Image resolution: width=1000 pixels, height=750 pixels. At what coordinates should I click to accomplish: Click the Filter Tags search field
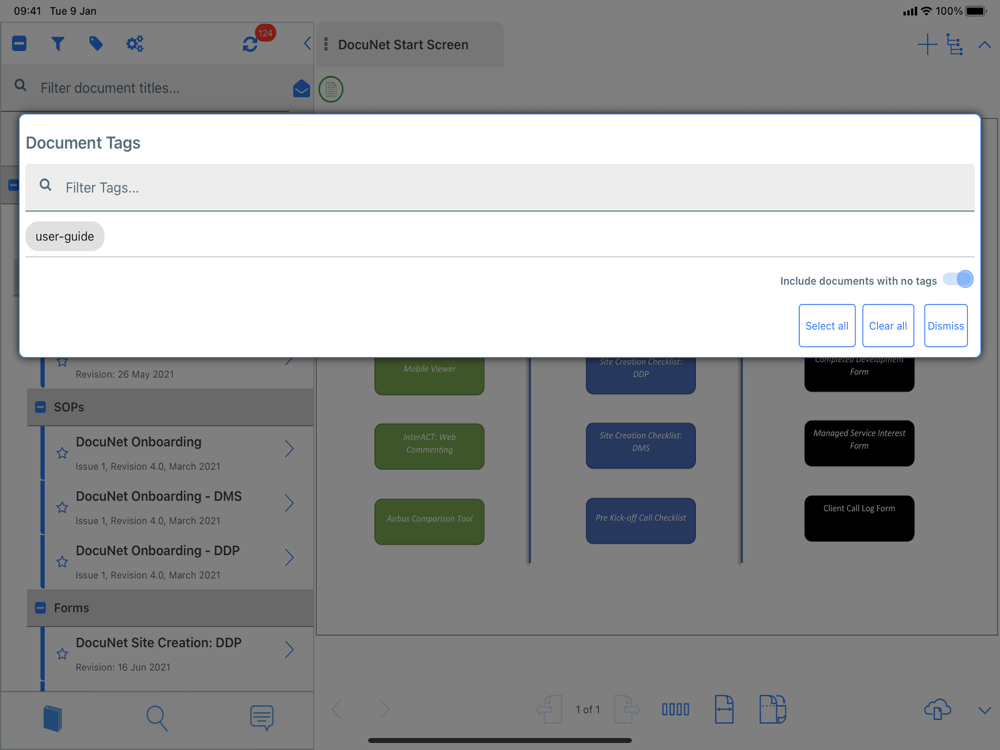point(500,188)
